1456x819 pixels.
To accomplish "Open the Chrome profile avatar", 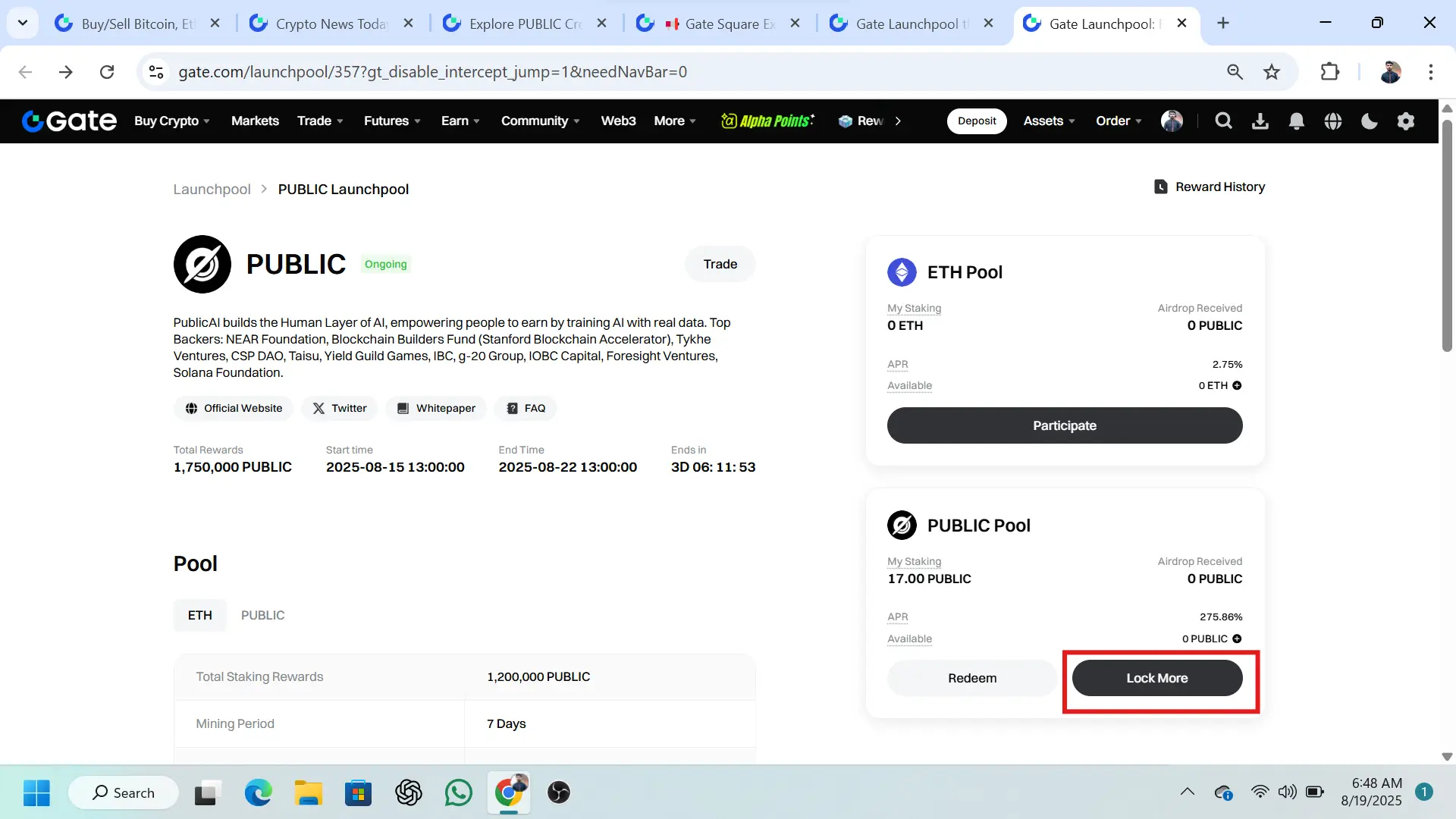I will [1390, 72].
